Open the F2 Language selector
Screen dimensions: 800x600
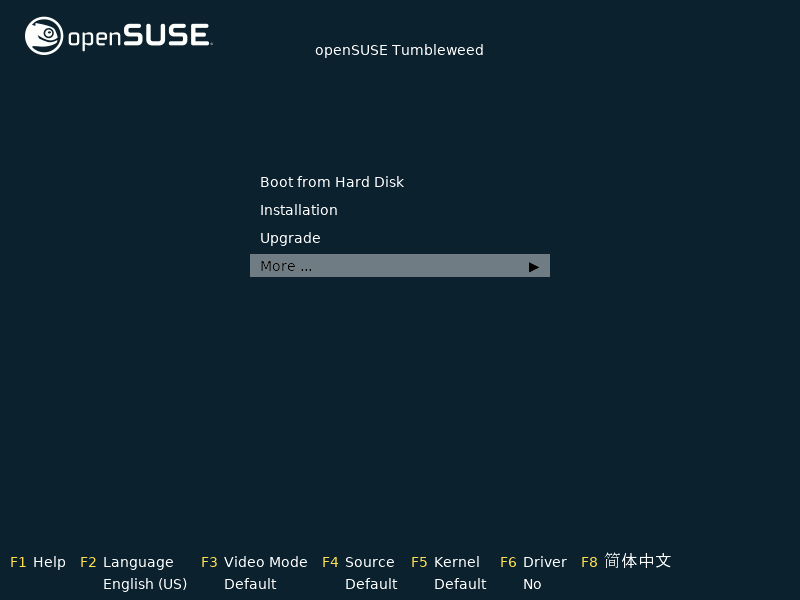[127, 562]
